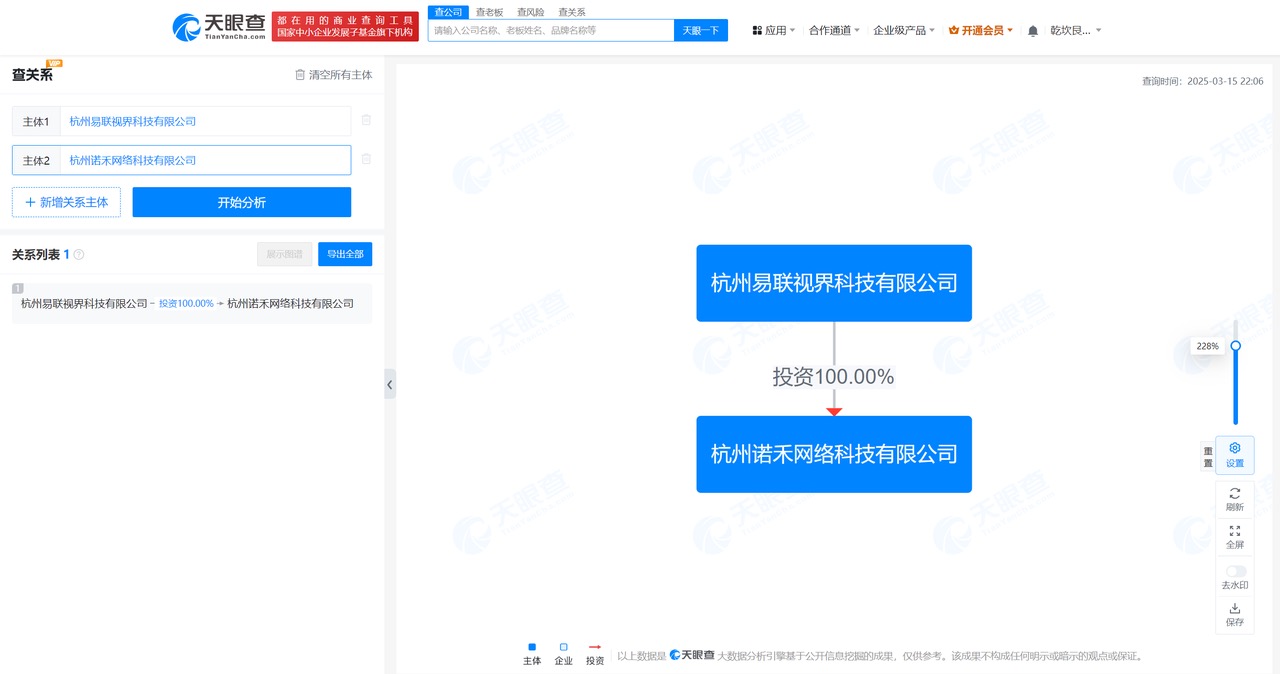Image resolution: width=1280 pixels, height=674 pixels.
Task: Click the red promotional banner
Action: point(345,27)
